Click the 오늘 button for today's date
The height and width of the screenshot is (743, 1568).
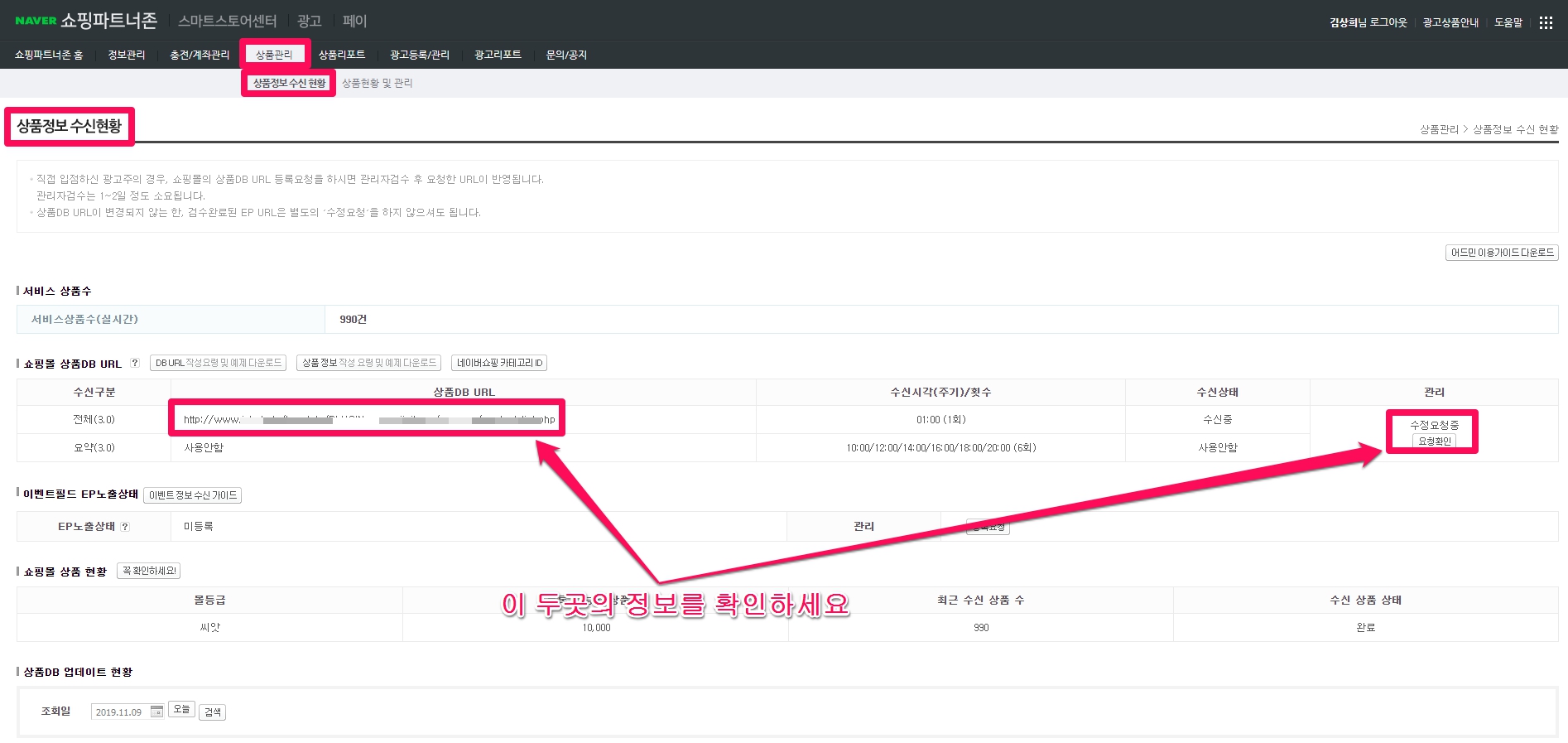[181, 710]
